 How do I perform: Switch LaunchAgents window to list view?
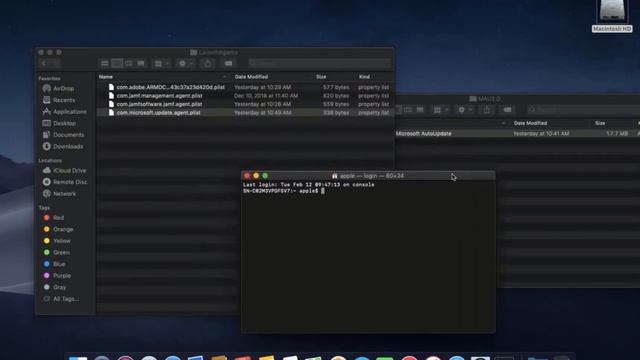point(117,63)
